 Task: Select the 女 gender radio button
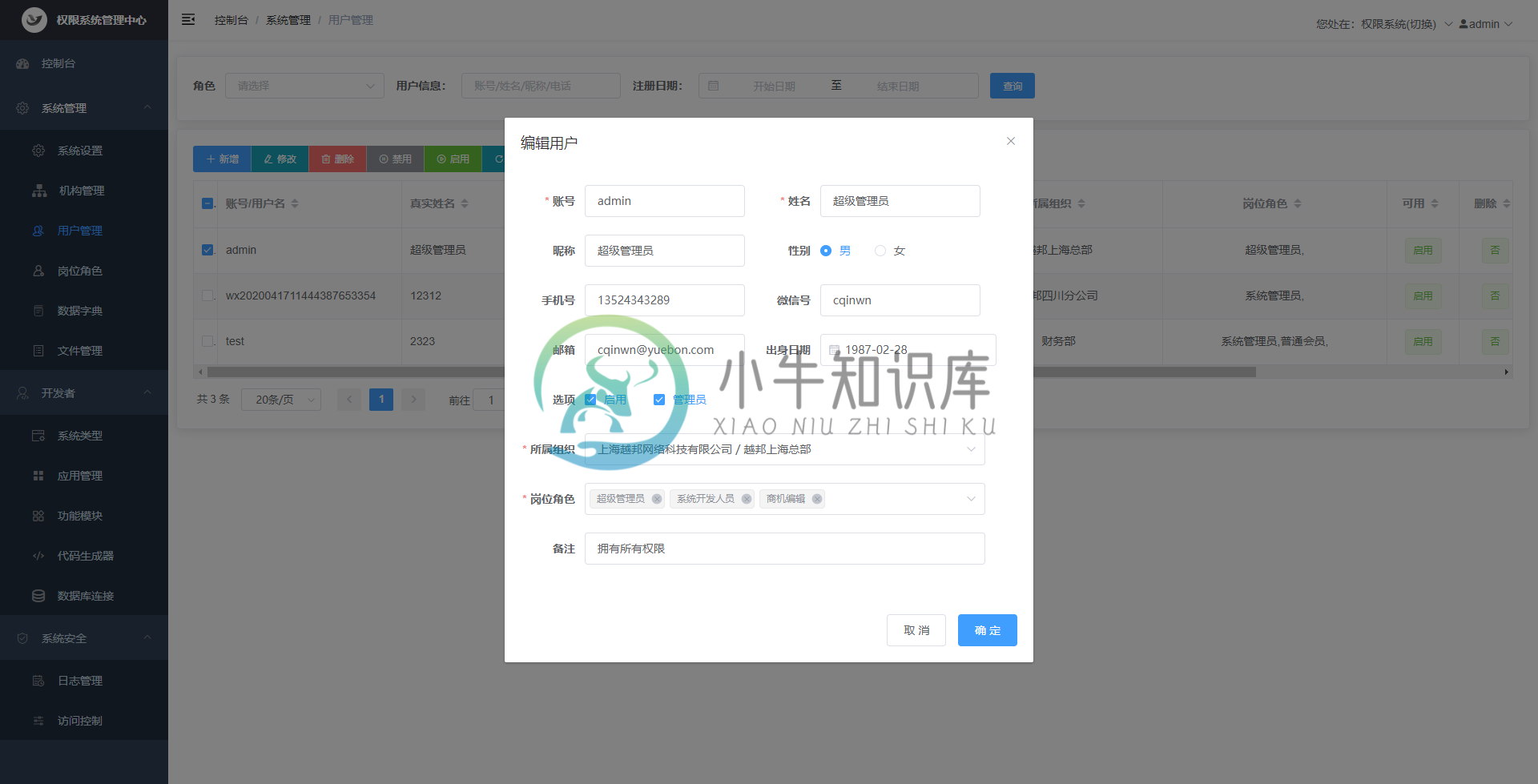880,251
